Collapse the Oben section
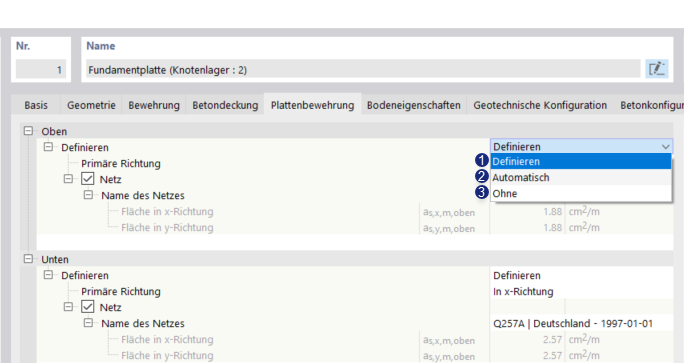684x363 pixels. tap(28, 131)
